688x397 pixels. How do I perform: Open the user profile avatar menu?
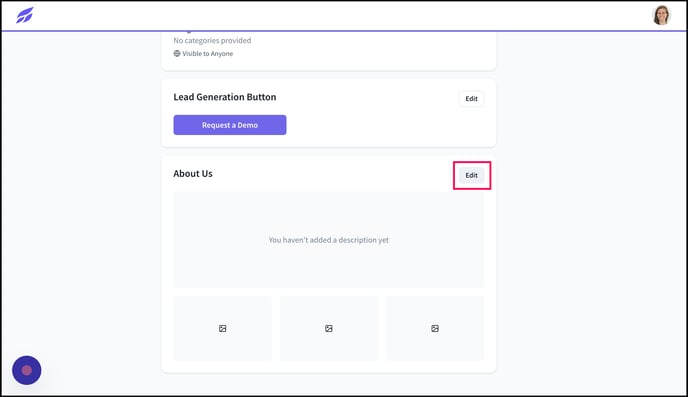pyautogui.click(x=661, y=15)
